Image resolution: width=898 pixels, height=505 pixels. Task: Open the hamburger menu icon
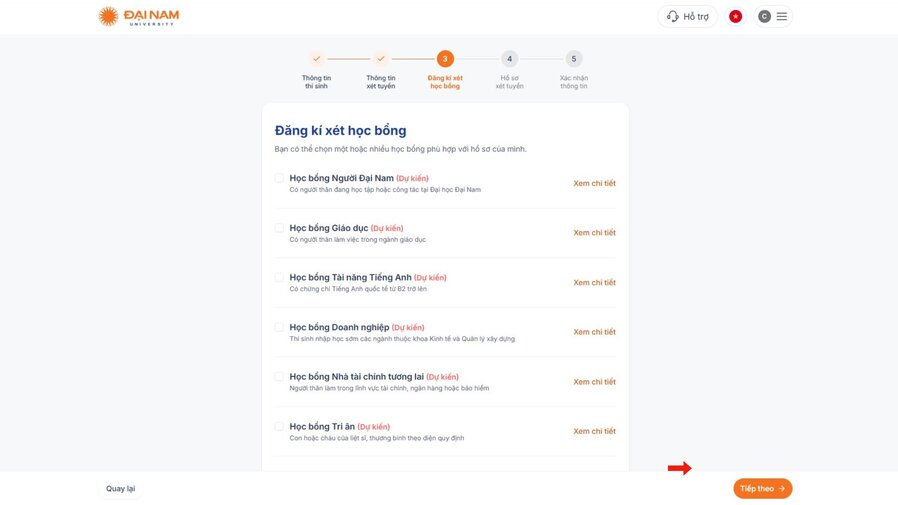coord(782,17)
